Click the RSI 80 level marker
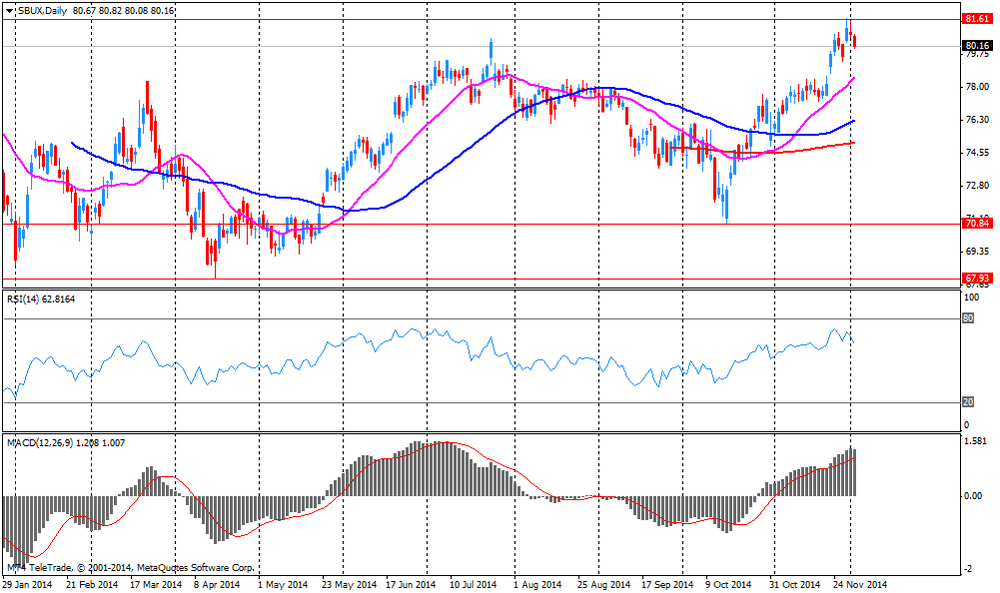 (x=967, y=319)
